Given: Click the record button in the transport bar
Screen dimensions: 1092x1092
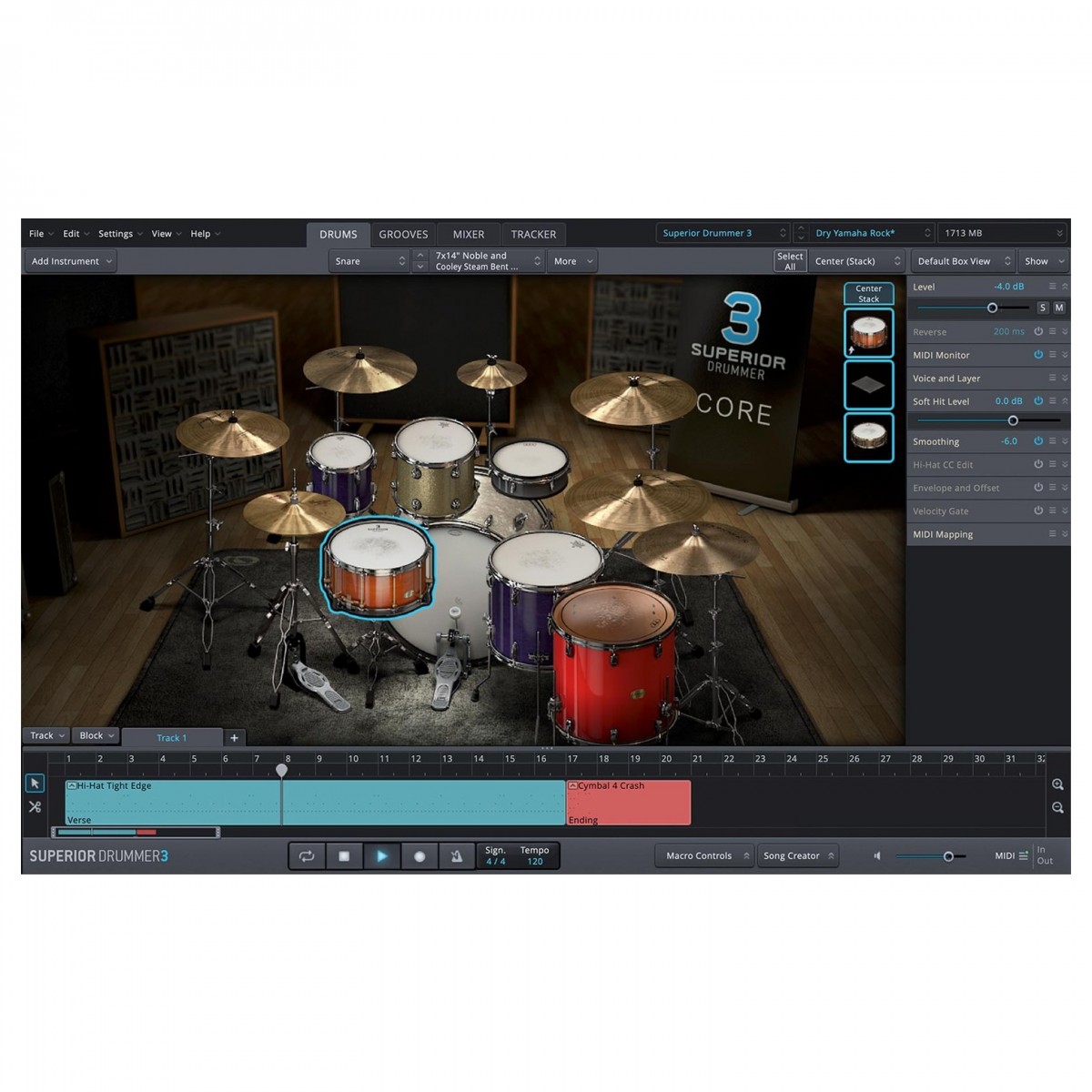Looking at the screenshot, I should click(419, 855).
